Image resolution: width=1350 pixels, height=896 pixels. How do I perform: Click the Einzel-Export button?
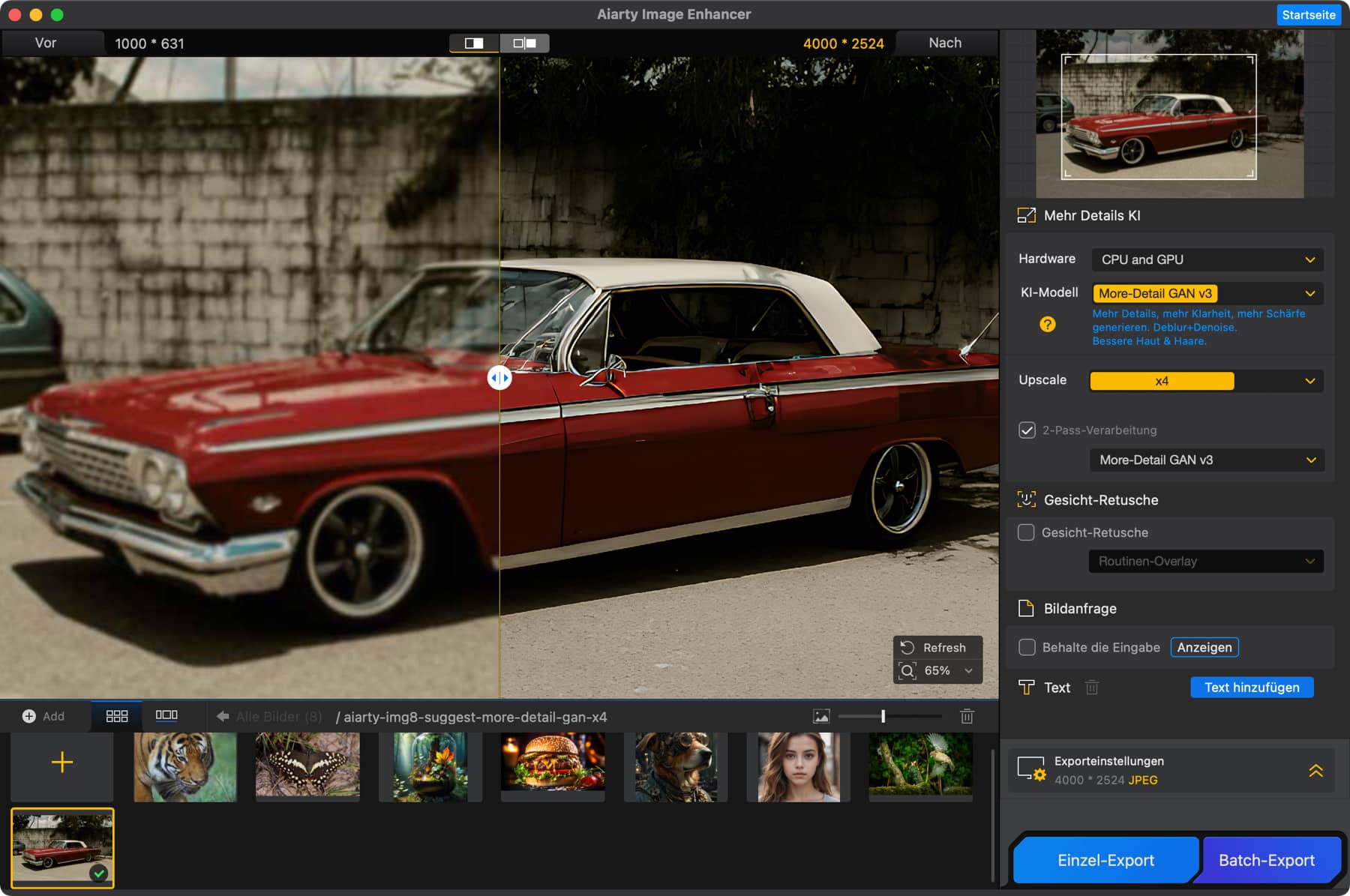1105,860
